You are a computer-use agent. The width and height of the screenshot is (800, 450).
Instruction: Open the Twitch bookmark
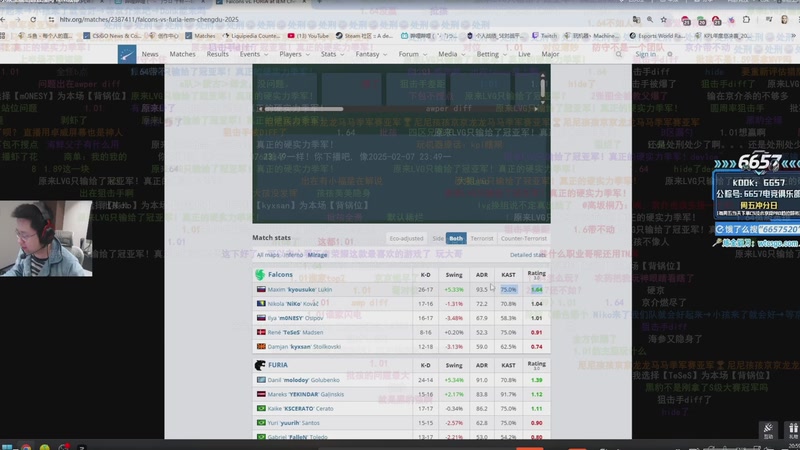tap(544, 36)
